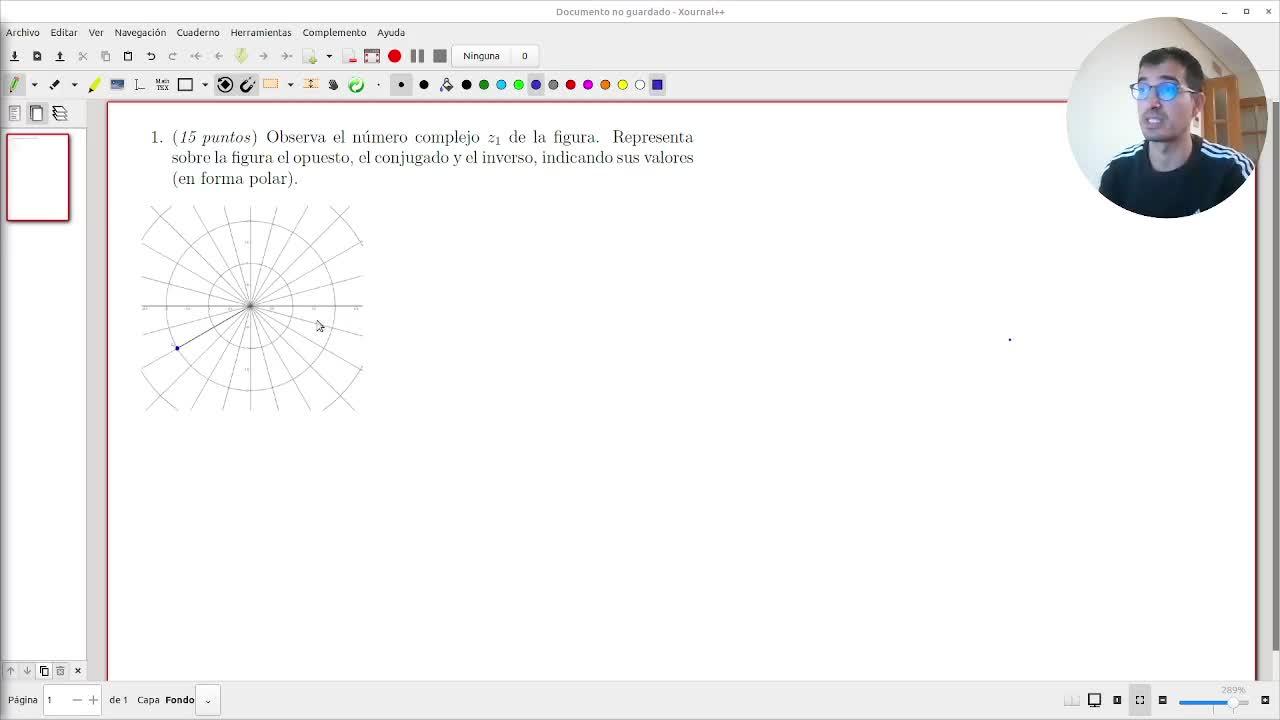The width and height of the screenshot is (1280, 720).
Task: Increase page number with plus button
Action: tap(93, 700)
